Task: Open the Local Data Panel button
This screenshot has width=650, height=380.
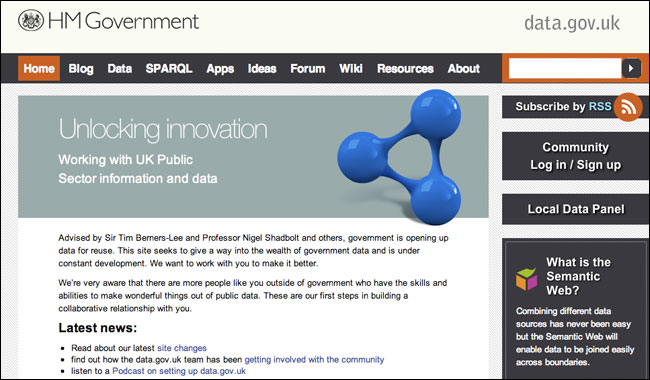Action: coord(576,209)
